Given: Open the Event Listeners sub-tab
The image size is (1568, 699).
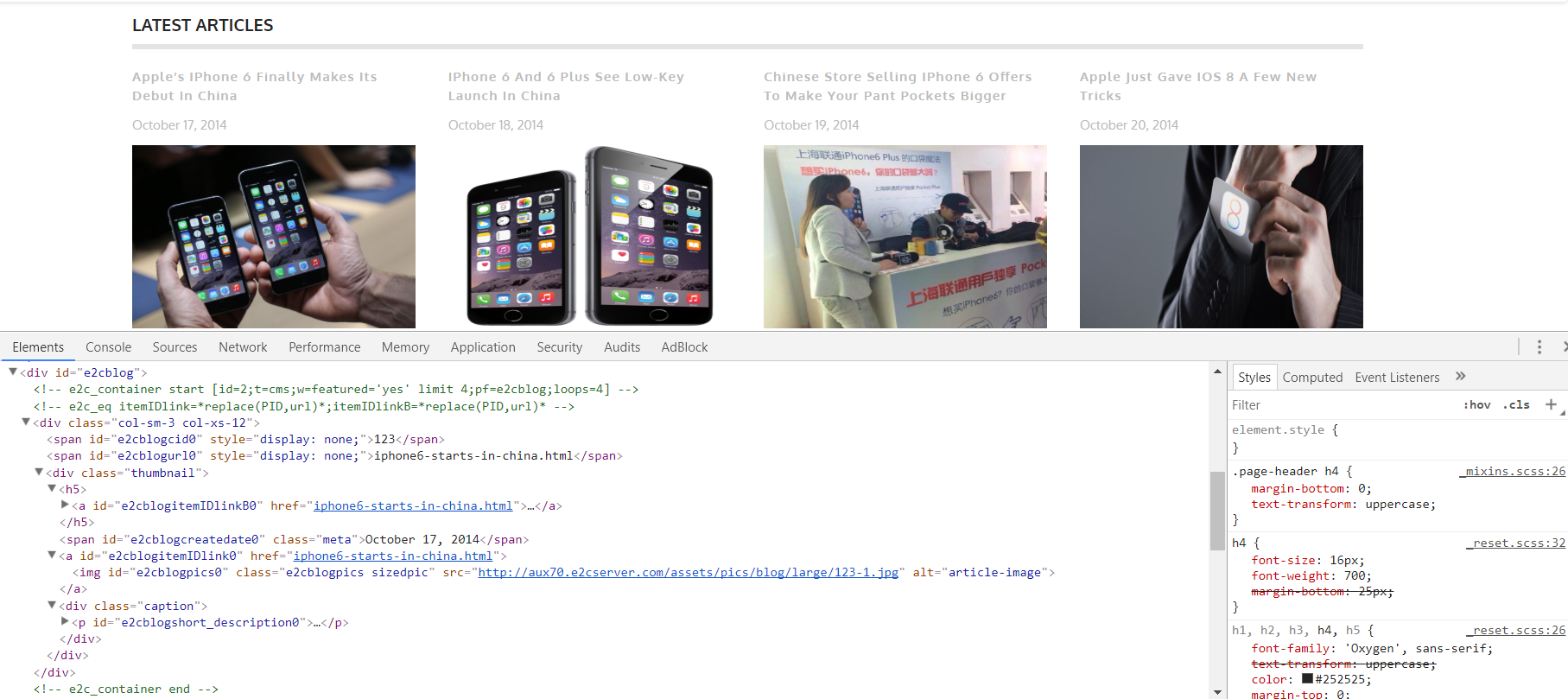Looking at the screenshot, I should pos(1397,377).
